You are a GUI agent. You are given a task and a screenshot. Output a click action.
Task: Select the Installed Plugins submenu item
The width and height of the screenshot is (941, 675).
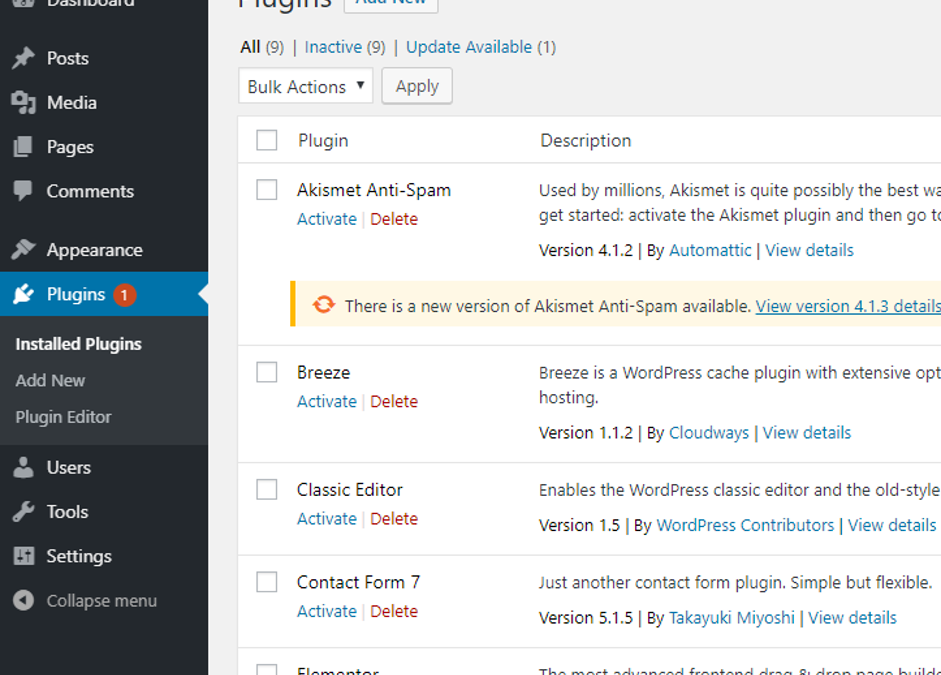point(79,344)
